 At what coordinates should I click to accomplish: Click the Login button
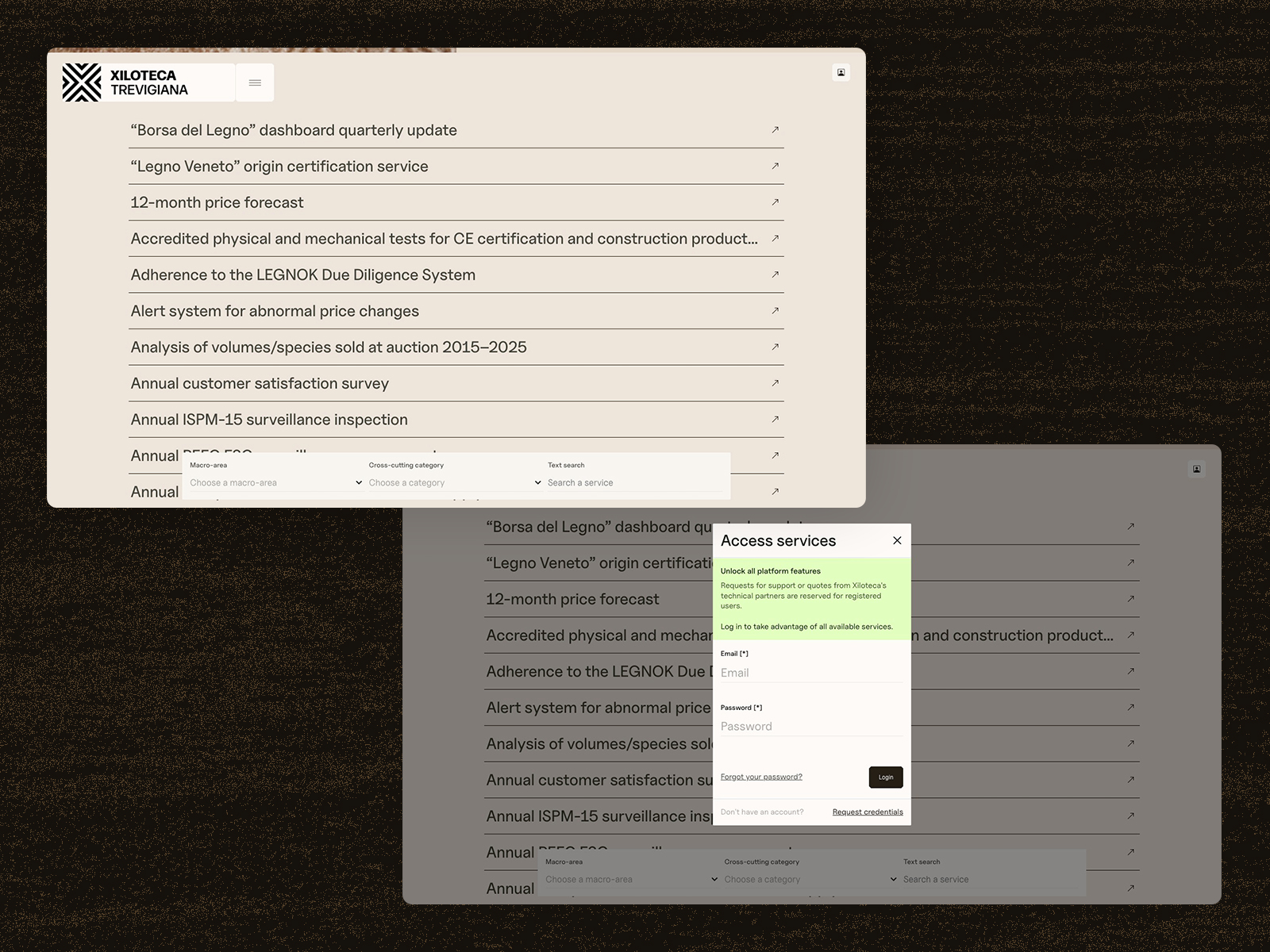click(886, 777)
